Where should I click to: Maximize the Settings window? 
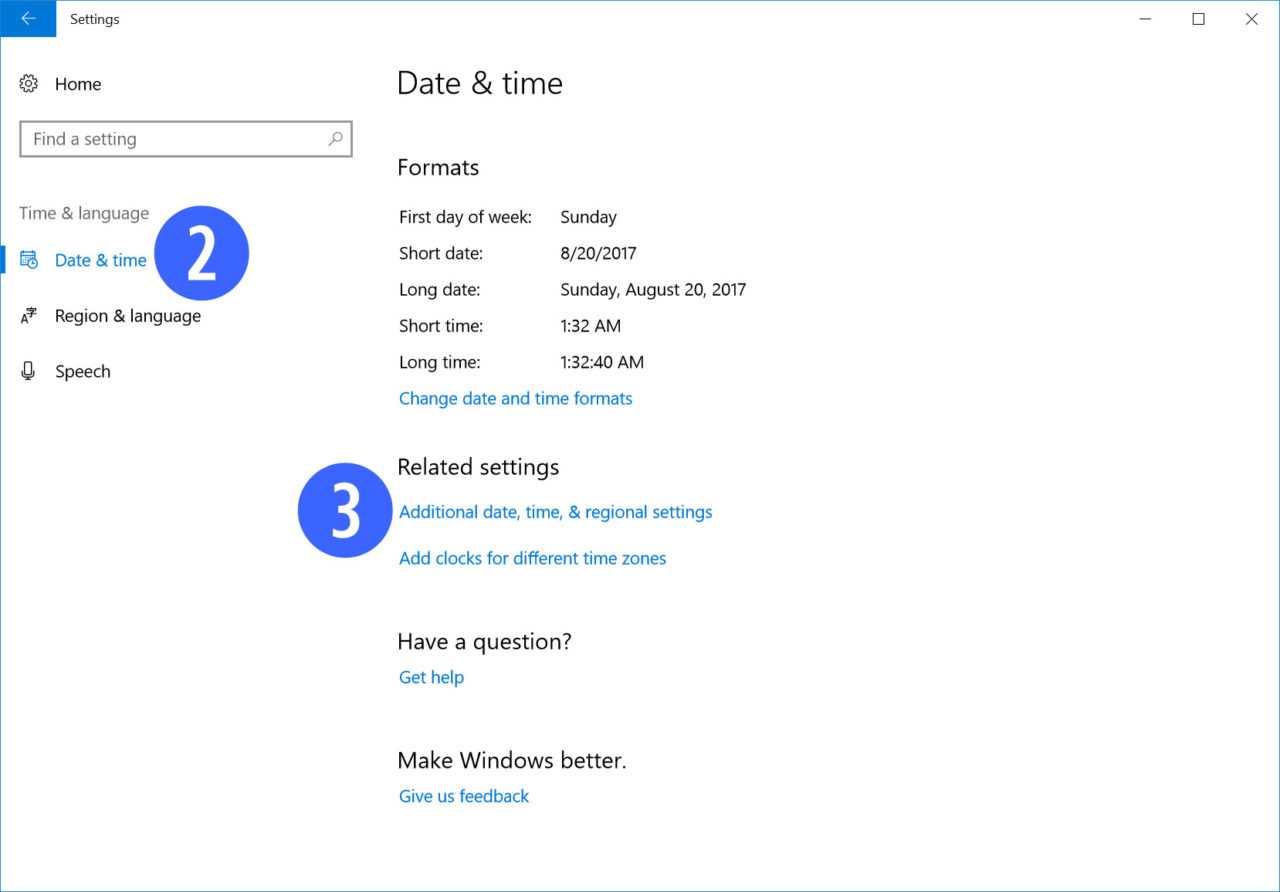(x=1198, y=18)
